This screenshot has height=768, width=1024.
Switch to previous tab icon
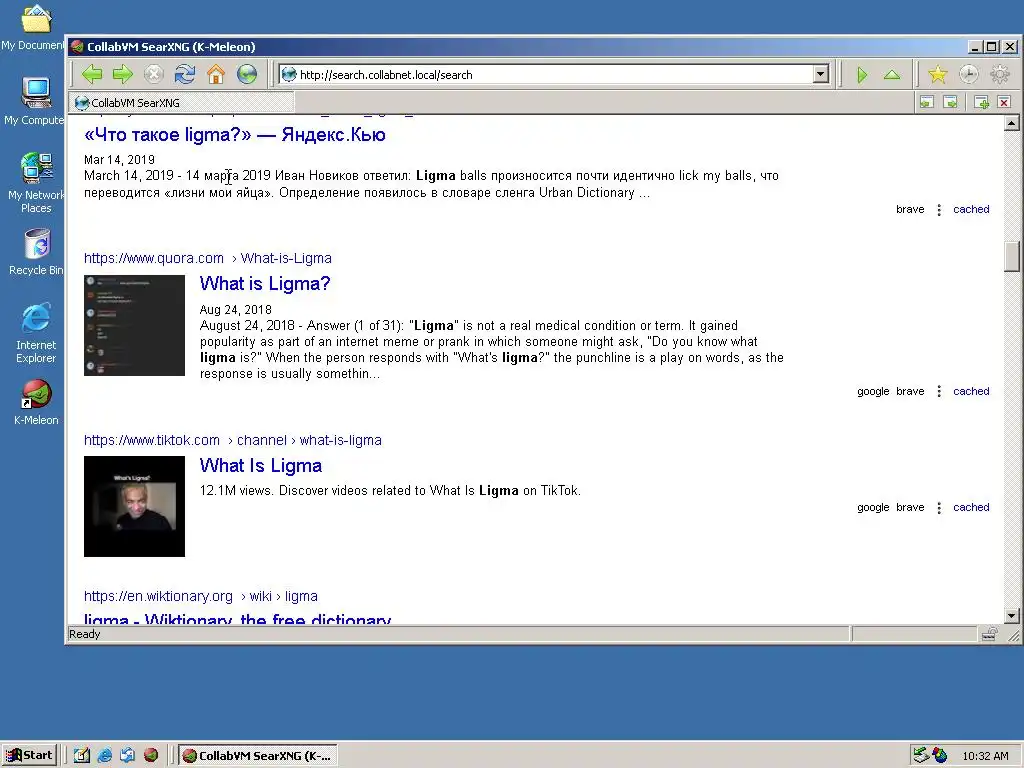tap(927, 102)
